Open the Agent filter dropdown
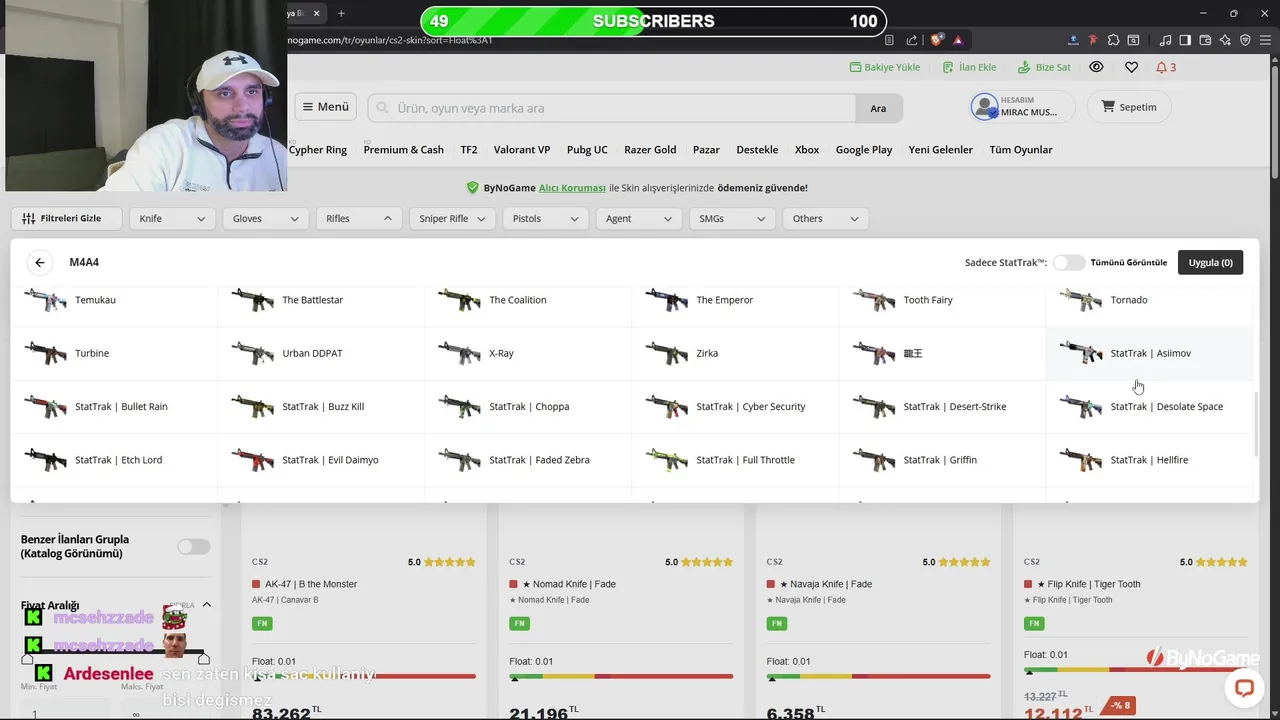Viewport: 1280px width, 720px height. point(638,218)
